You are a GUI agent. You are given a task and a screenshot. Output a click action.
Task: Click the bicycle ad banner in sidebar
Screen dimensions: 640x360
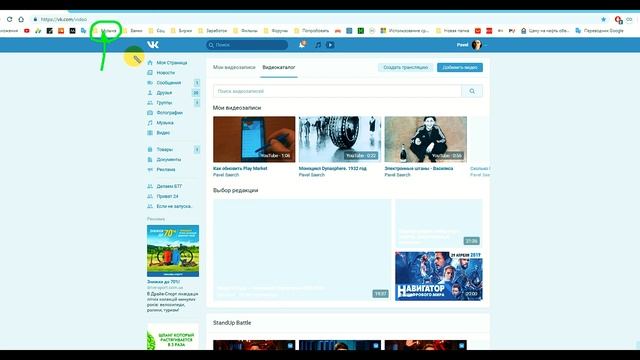[x=173, y=251]
